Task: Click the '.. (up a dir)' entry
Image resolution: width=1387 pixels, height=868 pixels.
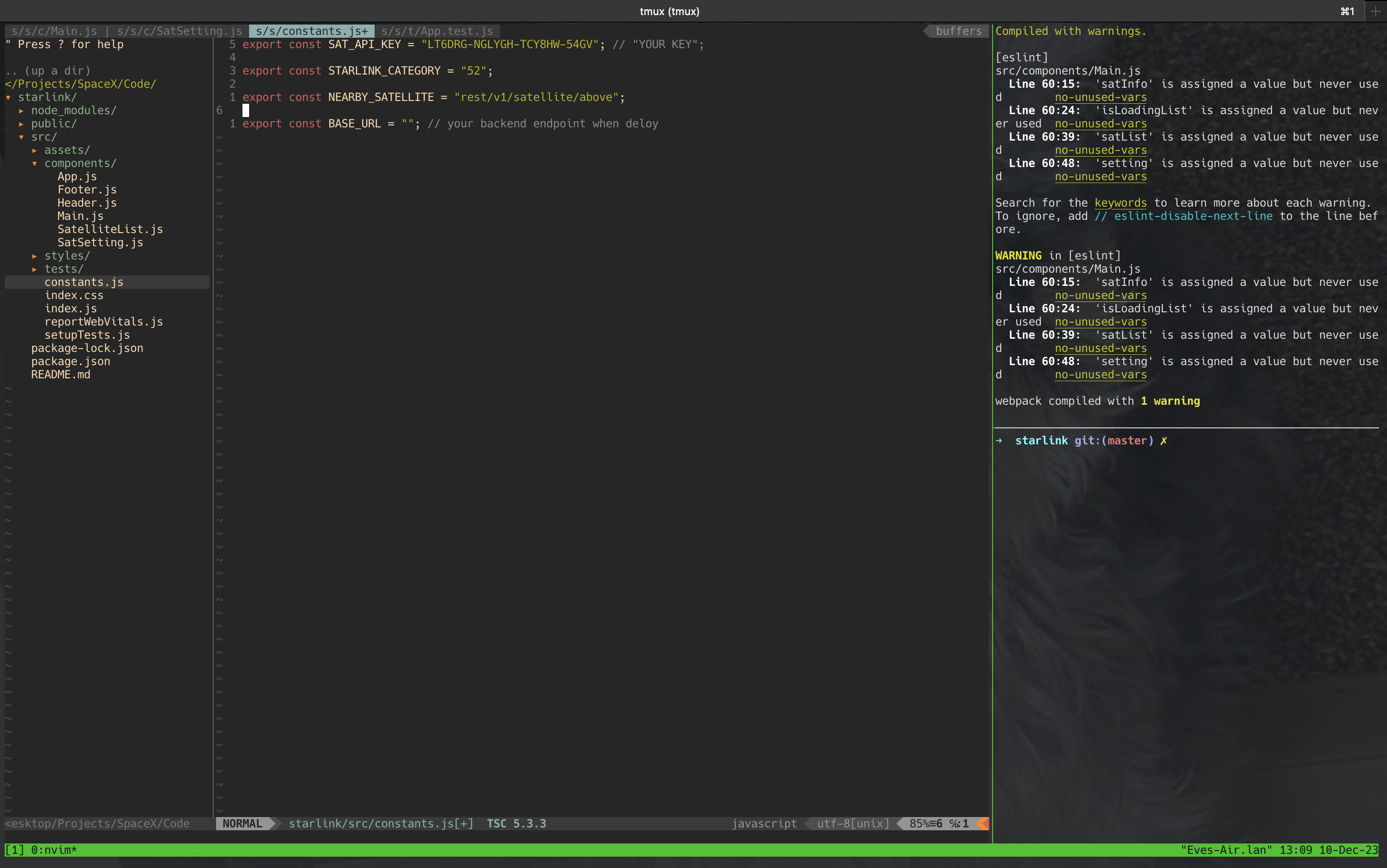Action: pyautogui.click(x=48, y=71)
